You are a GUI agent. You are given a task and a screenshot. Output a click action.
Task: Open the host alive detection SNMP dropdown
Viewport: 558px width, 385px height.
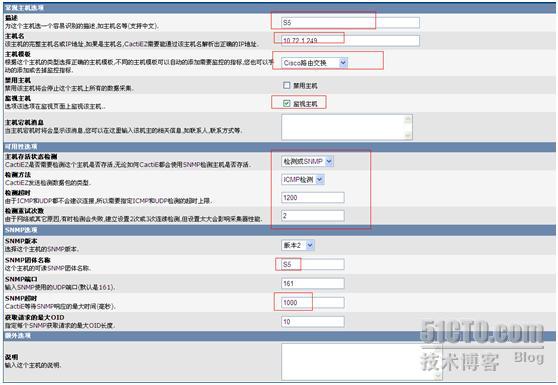307,162
